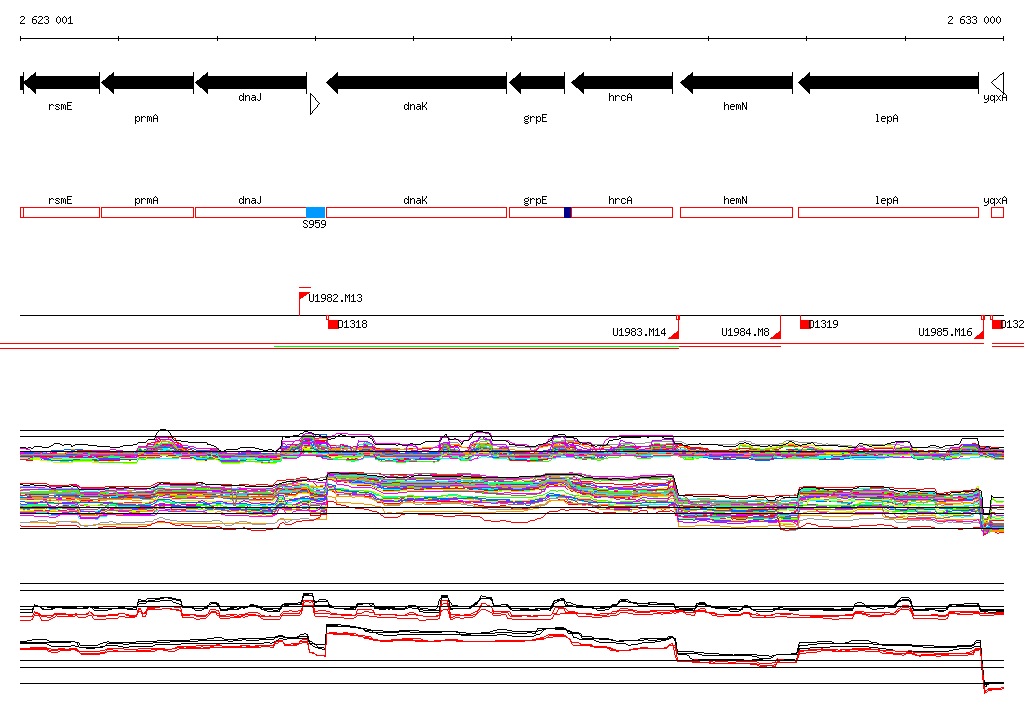Screen dimensions: 1024x714
Task: Select the black lepA gene arrow
Action: [x=888, y=83]
